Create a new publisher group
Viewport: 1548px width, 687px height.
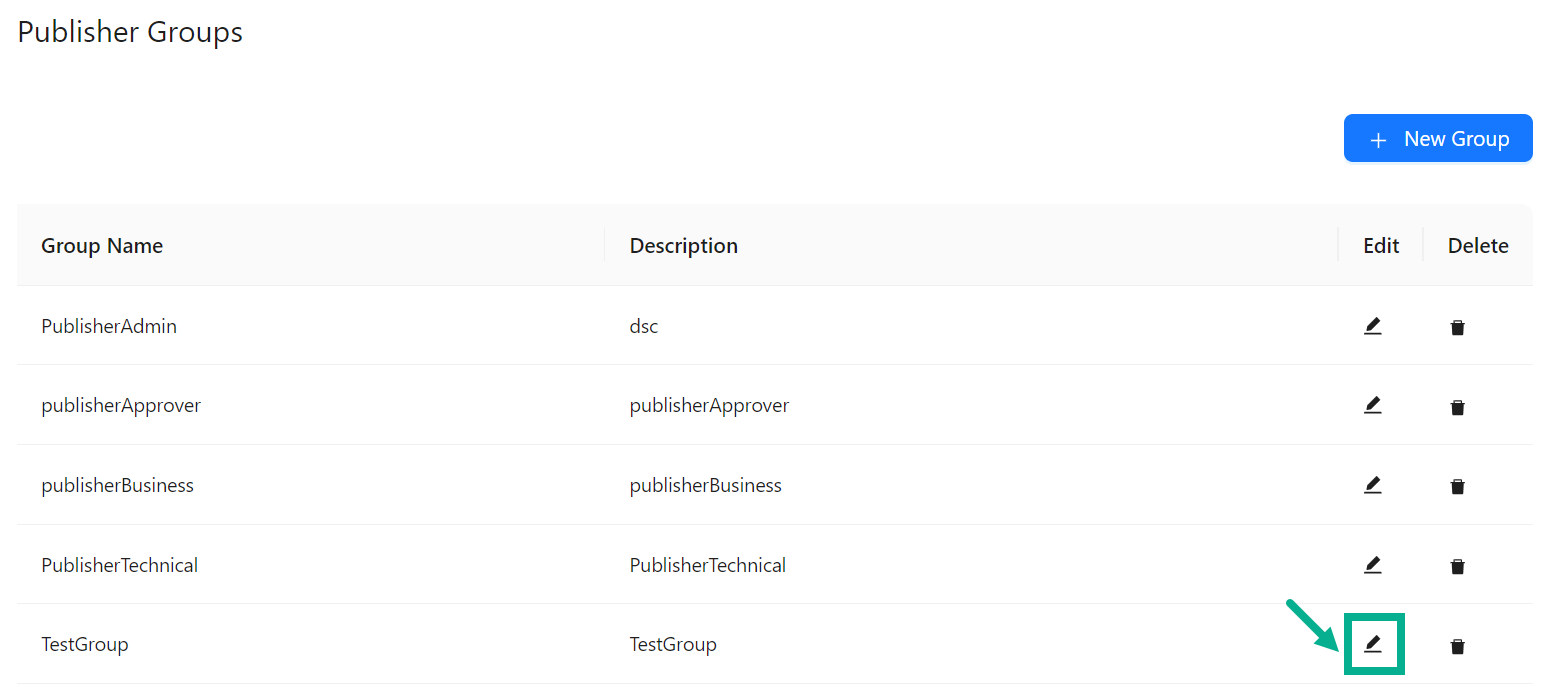[1438, 138]
